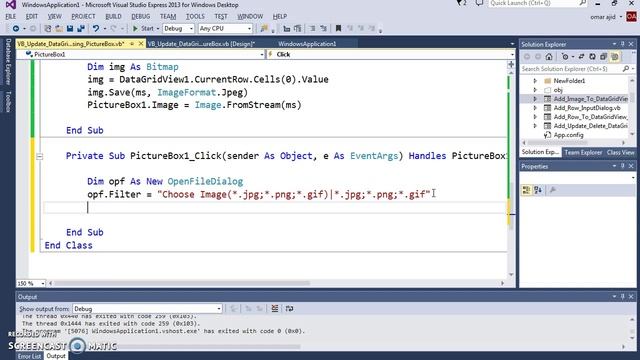Open the DEBUG menu
This screenshot has height=360, width=640.
[140, 16]
